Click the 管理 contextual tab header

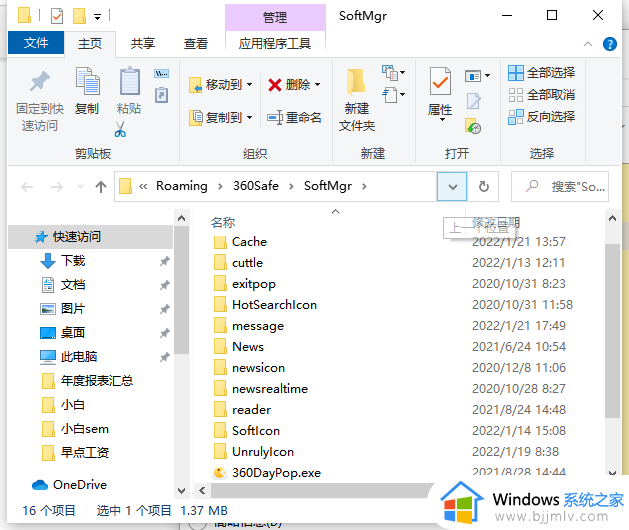[x=275, y=17]
